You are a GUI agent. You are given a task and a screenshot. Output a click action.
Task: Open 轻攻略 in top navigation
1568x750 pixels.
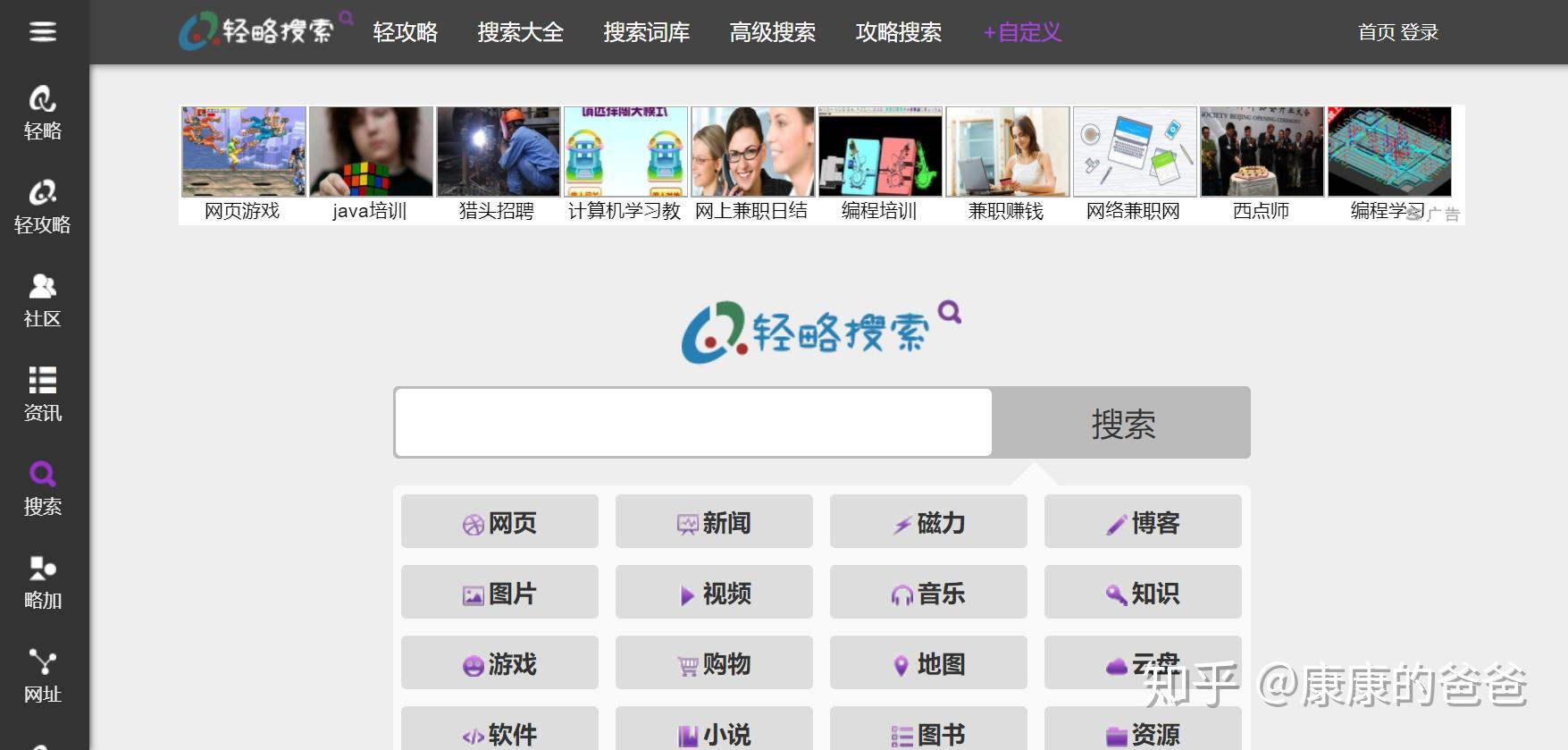coord(406,32)
